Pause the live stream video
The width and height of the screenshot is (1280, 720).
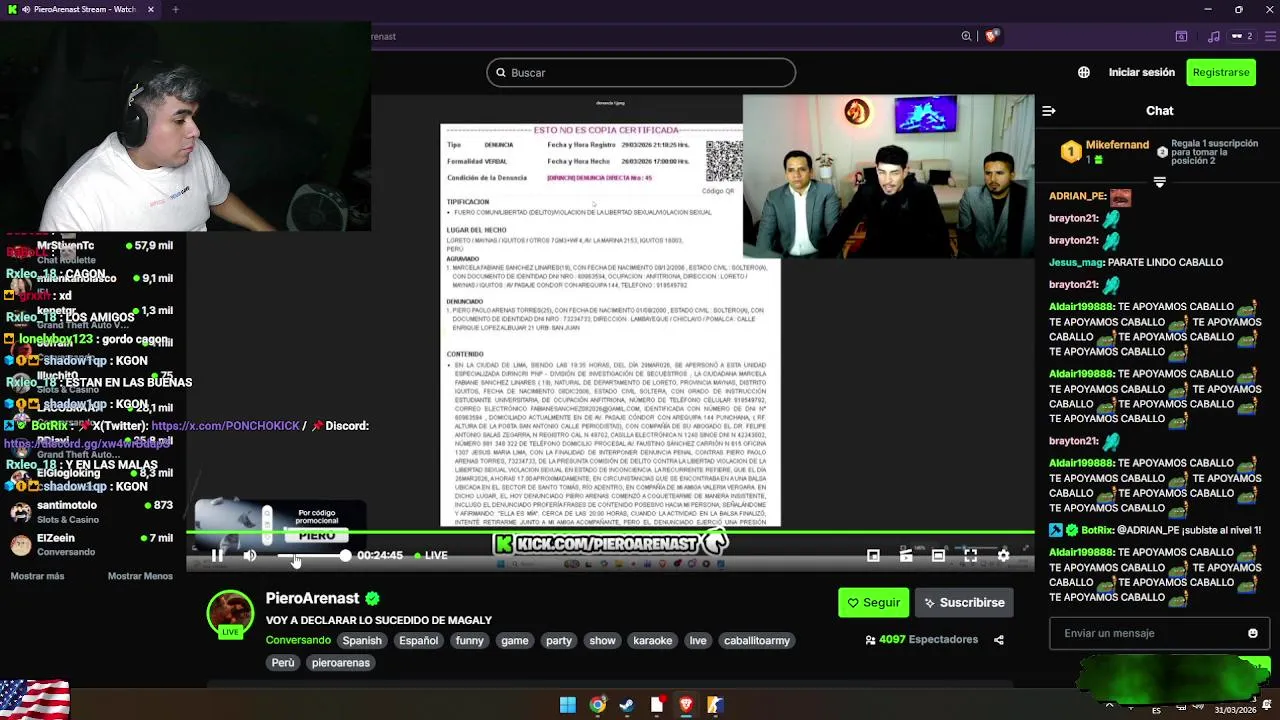pyautogui.click(x=217, y=555)
